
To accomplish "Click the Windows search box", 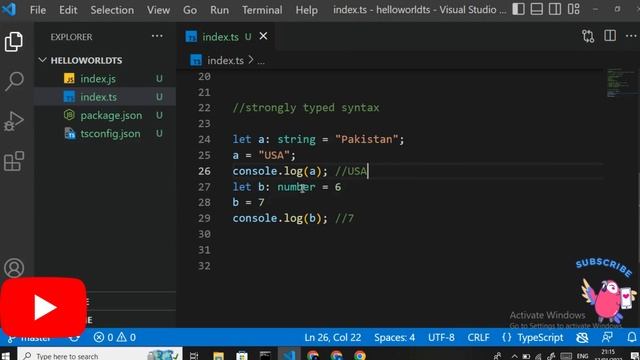I will tap(100, 356).
